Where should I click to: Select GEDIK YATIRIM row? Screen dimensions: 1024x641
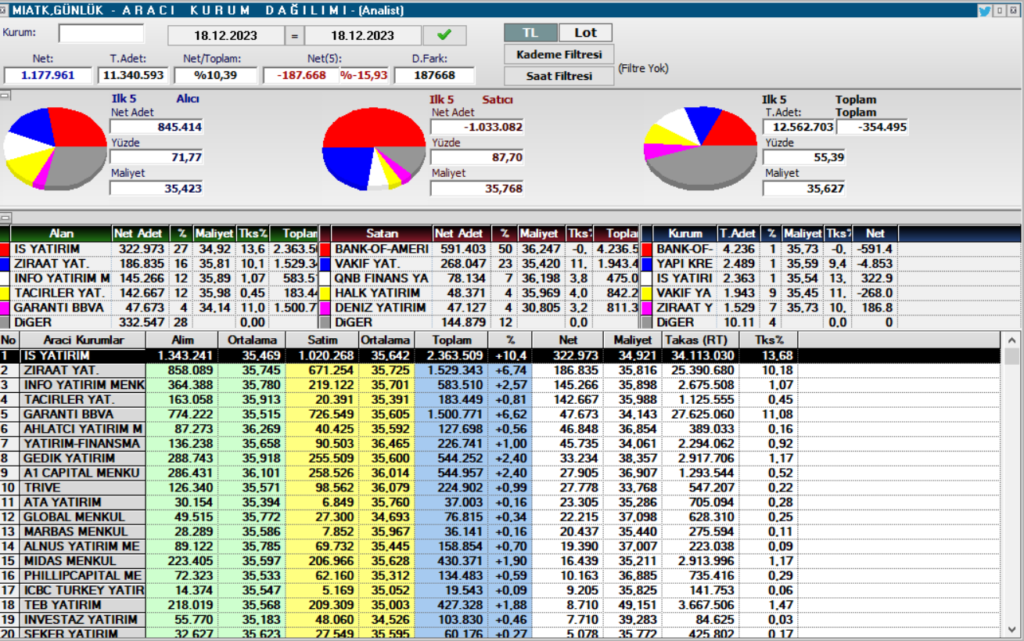click(x=500, y=458)
